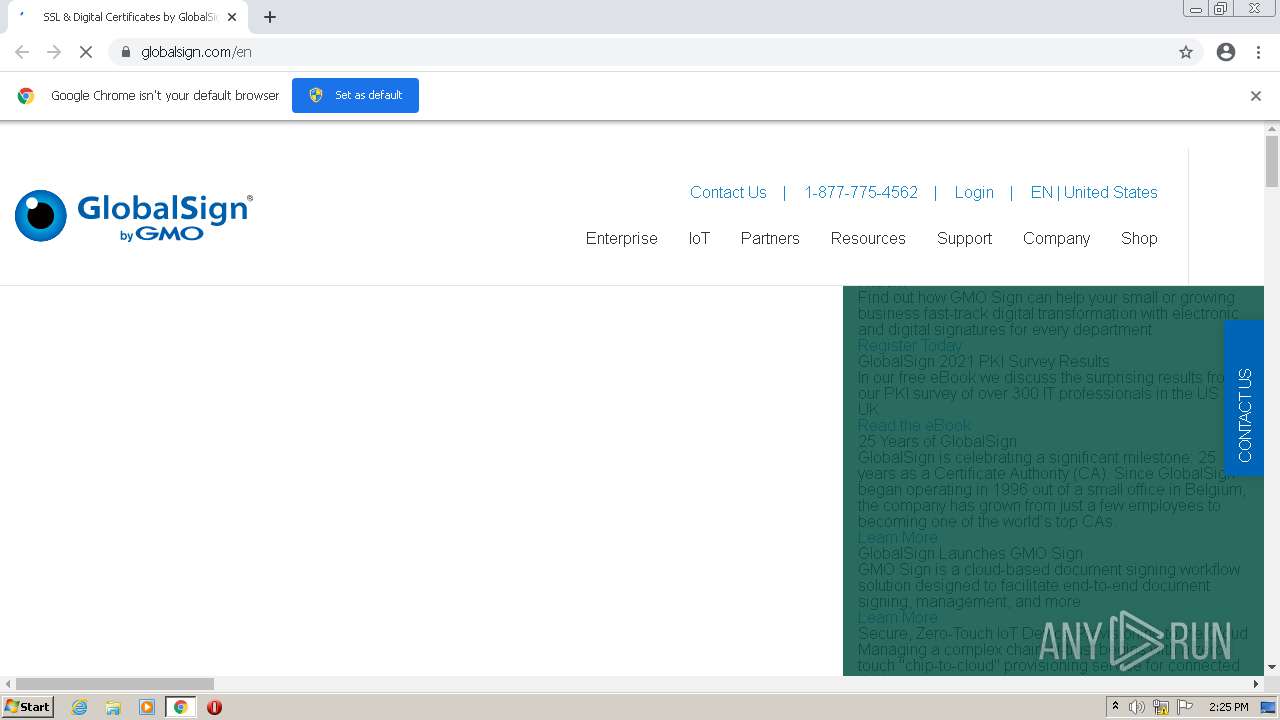Viewport: 1280px width, 720px height.
Task: Click phone number 1-877-775-4562
Action: pyautogui.click(x=861, y=192)
